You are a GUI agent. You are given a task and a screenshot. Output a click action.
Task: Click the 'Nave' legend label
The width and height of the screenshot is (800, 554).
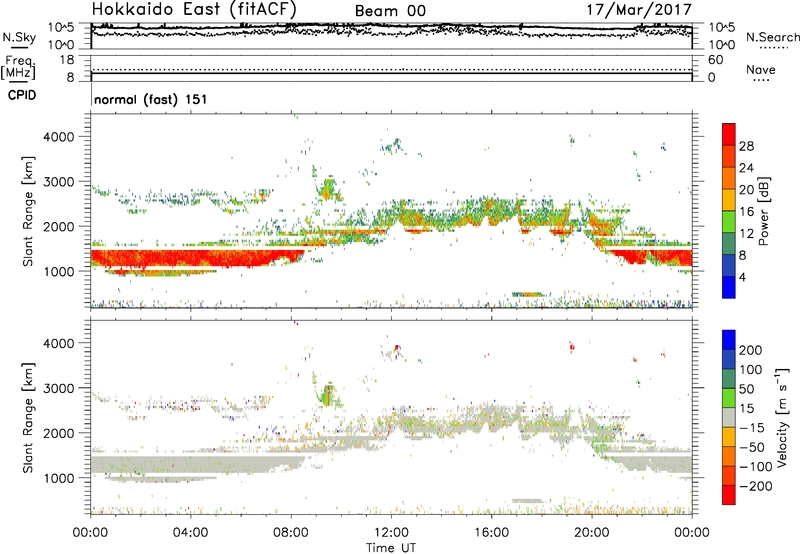[761, 70]
